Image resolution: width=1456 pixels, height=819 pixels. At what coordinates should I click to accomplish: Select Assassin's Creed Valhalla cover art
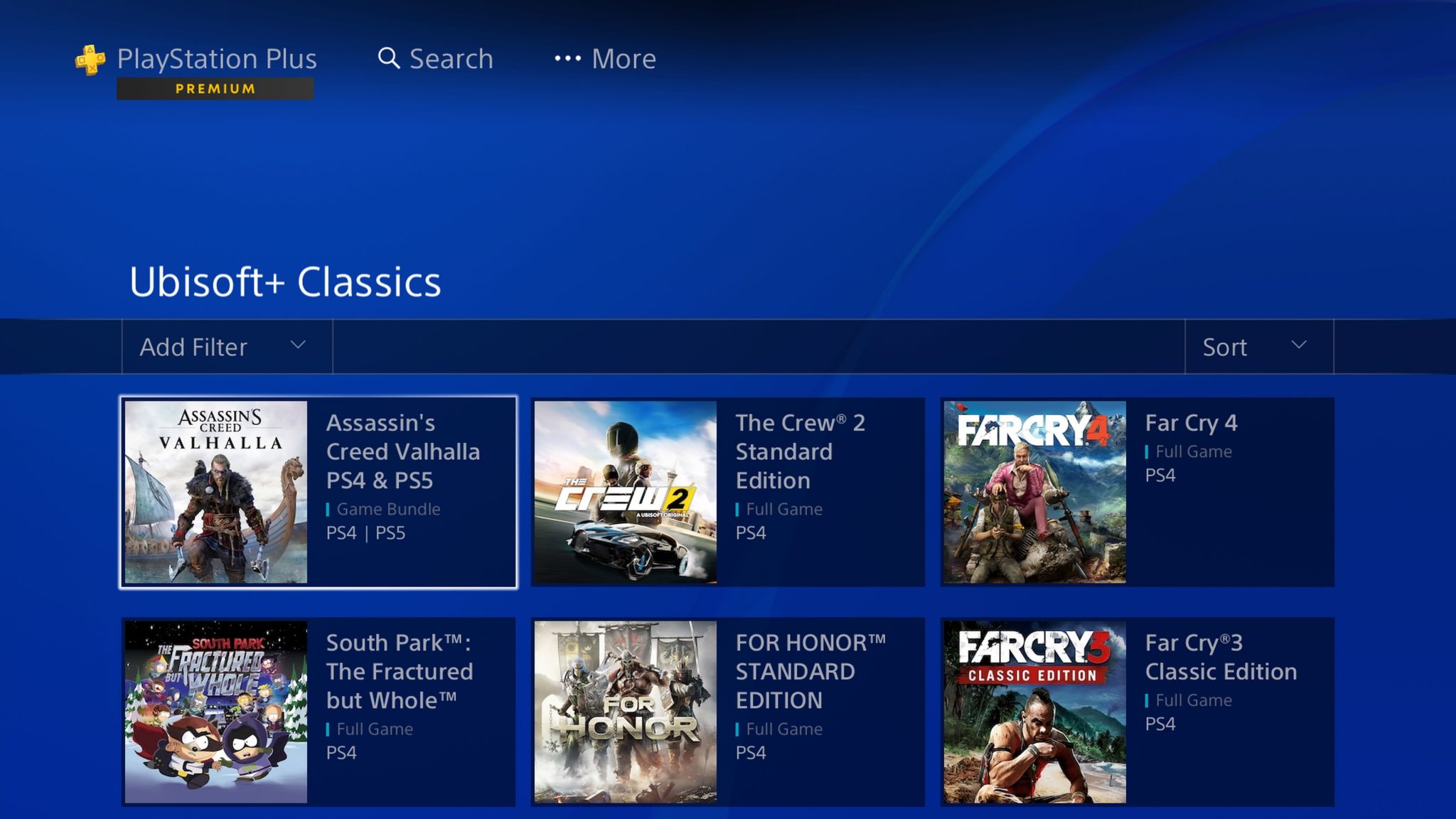click(x=216, y=492)
